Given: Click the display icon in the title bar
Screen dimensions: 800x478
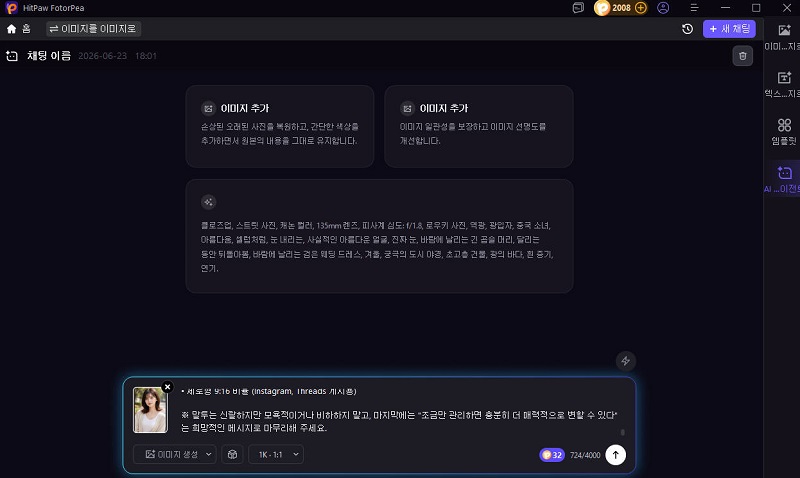Looking at the screenshot, I should pyautogui.click(x=578, y=8).
